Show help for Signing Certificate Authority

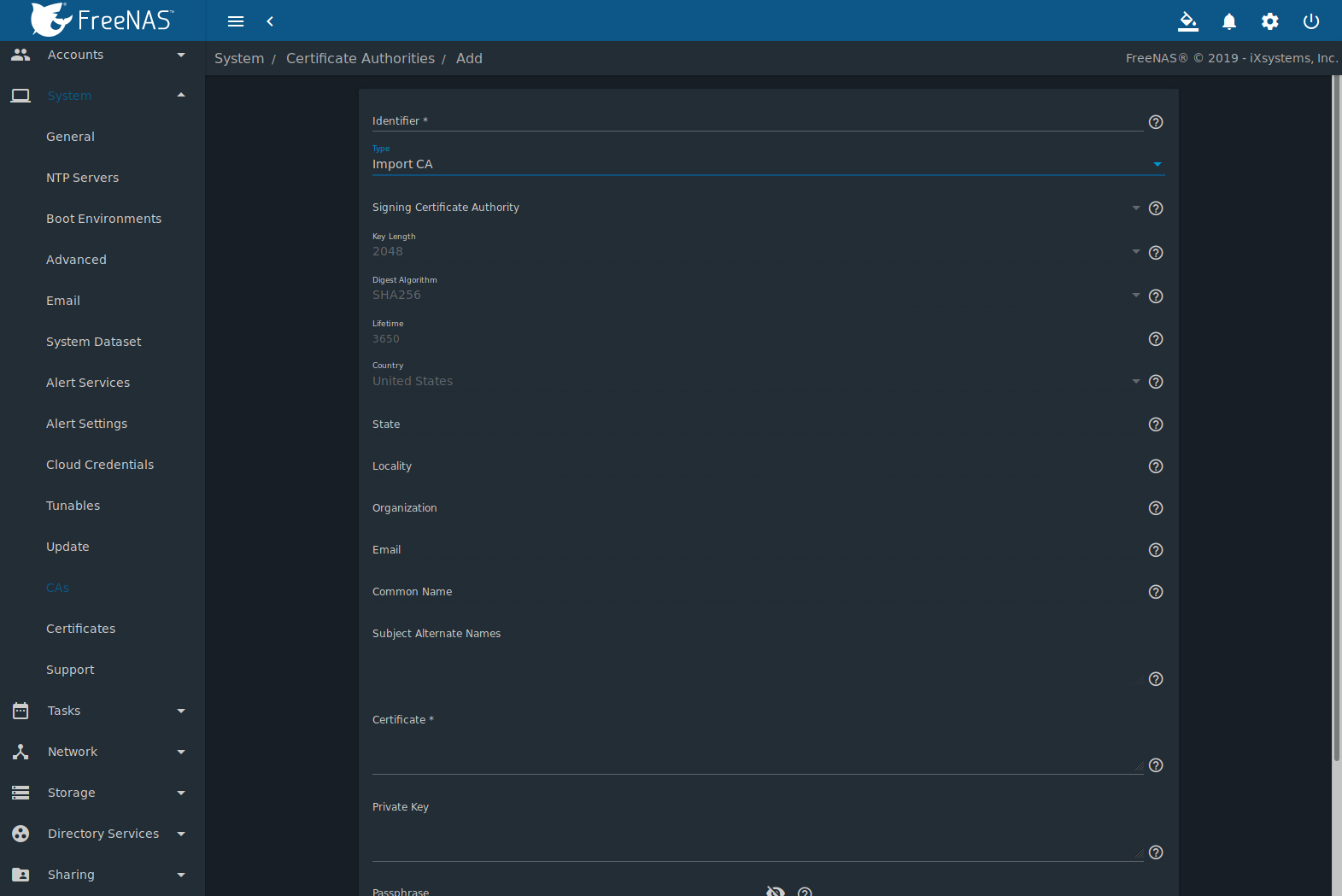click(x=1156, y=208)
